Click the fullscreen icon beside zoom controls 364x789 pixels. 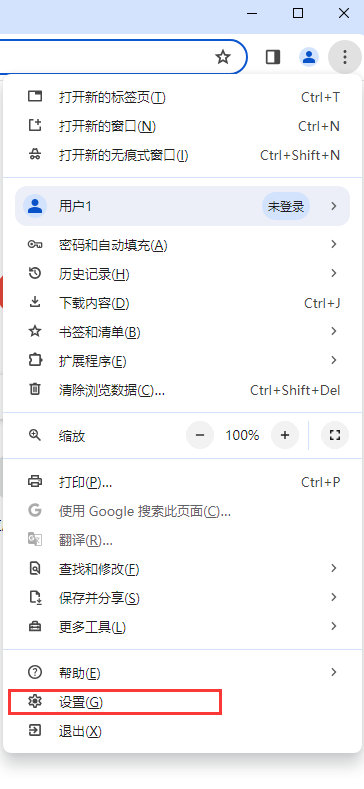click(335, 435)
